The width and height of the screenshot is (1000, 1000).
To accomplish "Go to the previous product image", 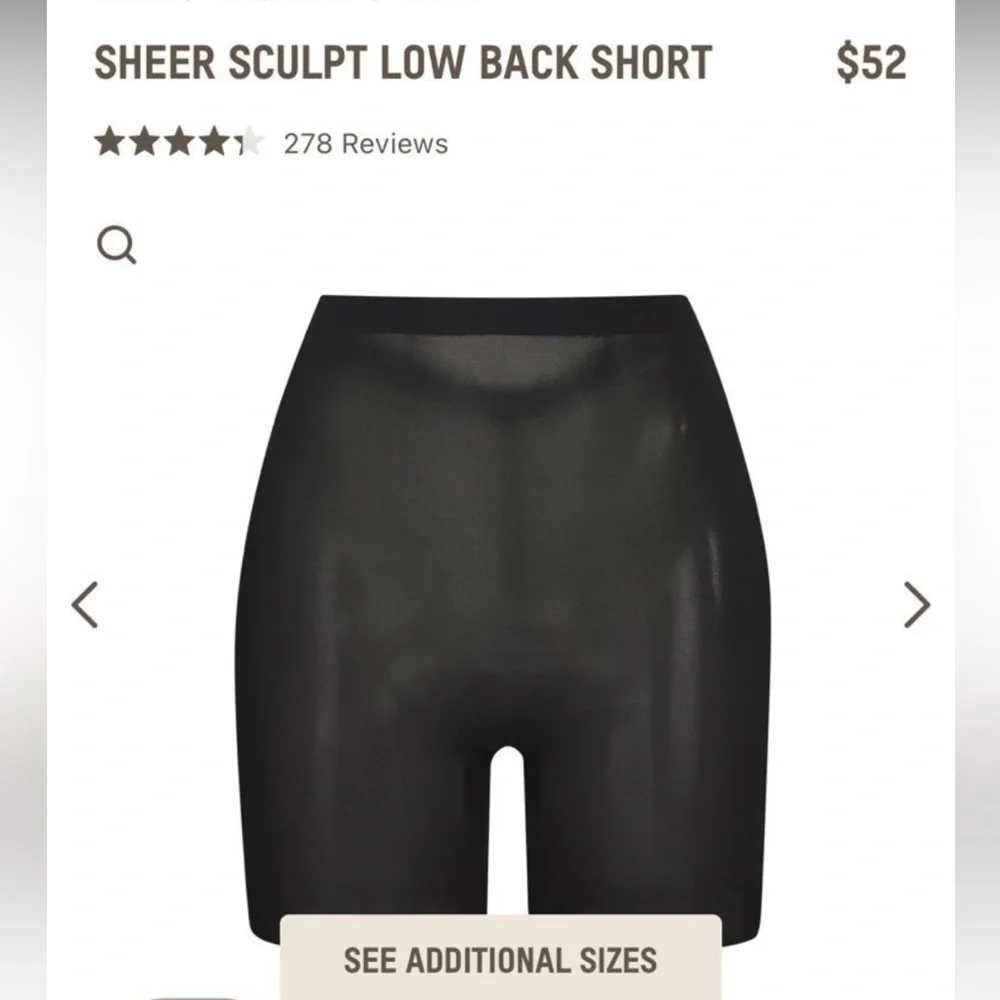I will (x=85, y=605).
